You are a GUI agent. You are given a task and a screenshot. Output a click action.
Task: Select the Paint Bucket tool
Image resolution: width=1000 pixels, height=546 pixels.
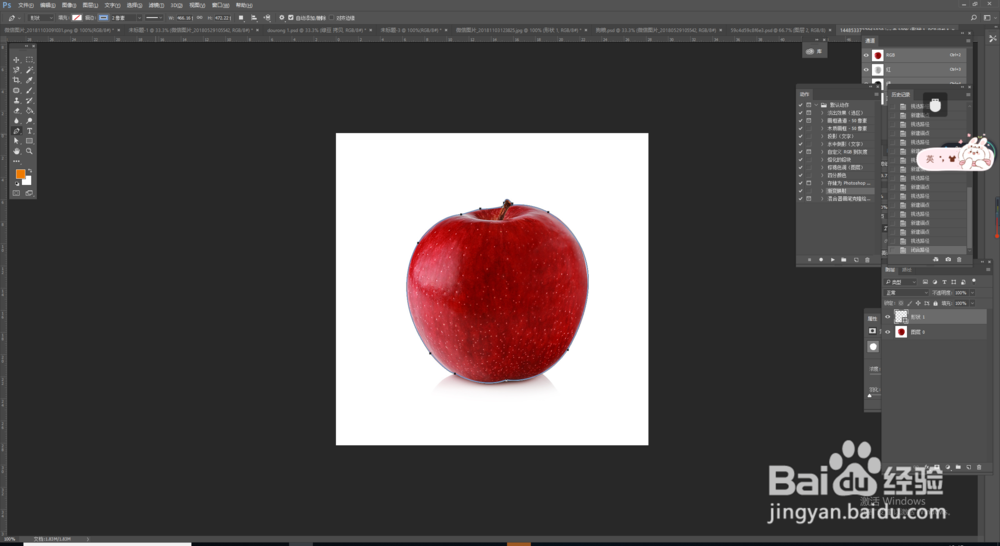click(x=29, y=110)
